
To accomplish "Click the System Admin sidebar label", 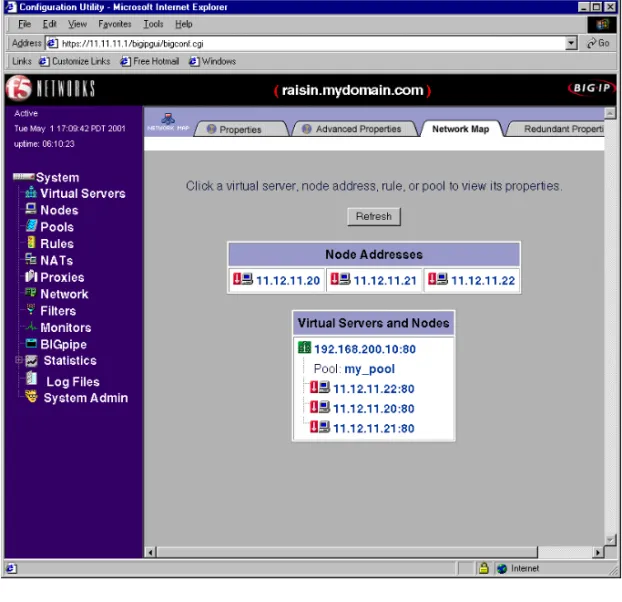I will tap(86, 398).
